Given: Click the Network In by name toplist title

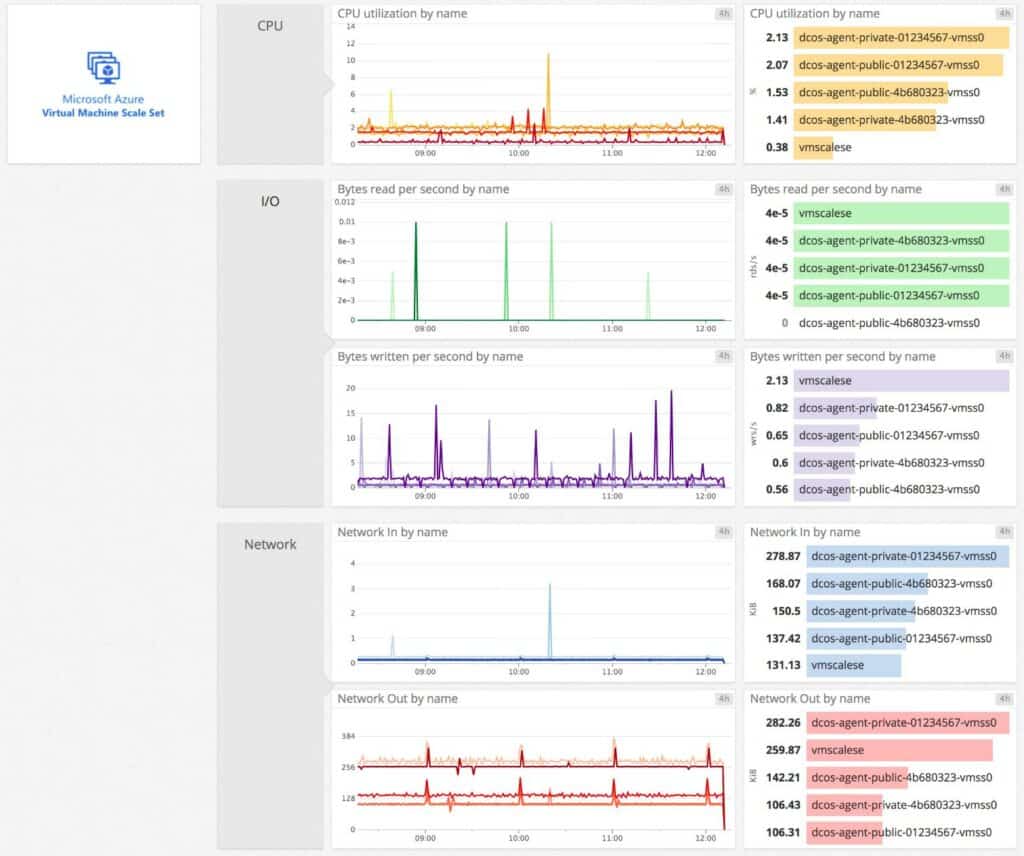Looking at the screenshot, I should click(805, 532).
